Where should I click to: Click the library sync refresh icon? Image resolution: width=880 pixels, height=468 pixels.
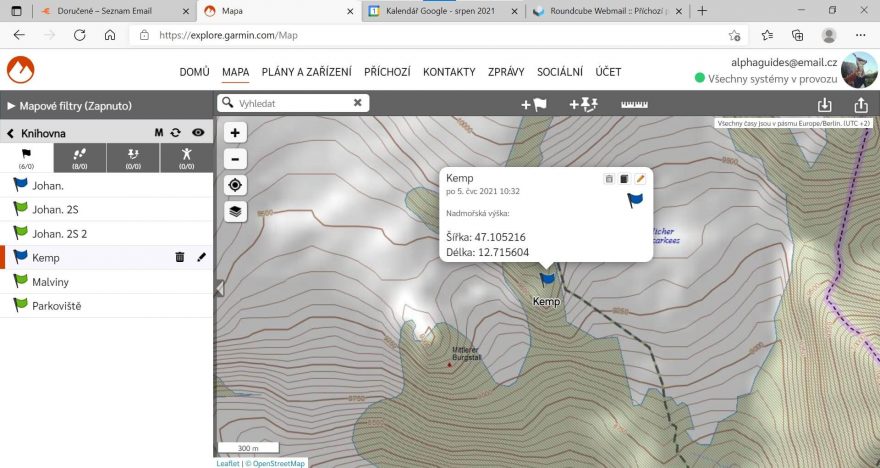[x=175, y=132]
